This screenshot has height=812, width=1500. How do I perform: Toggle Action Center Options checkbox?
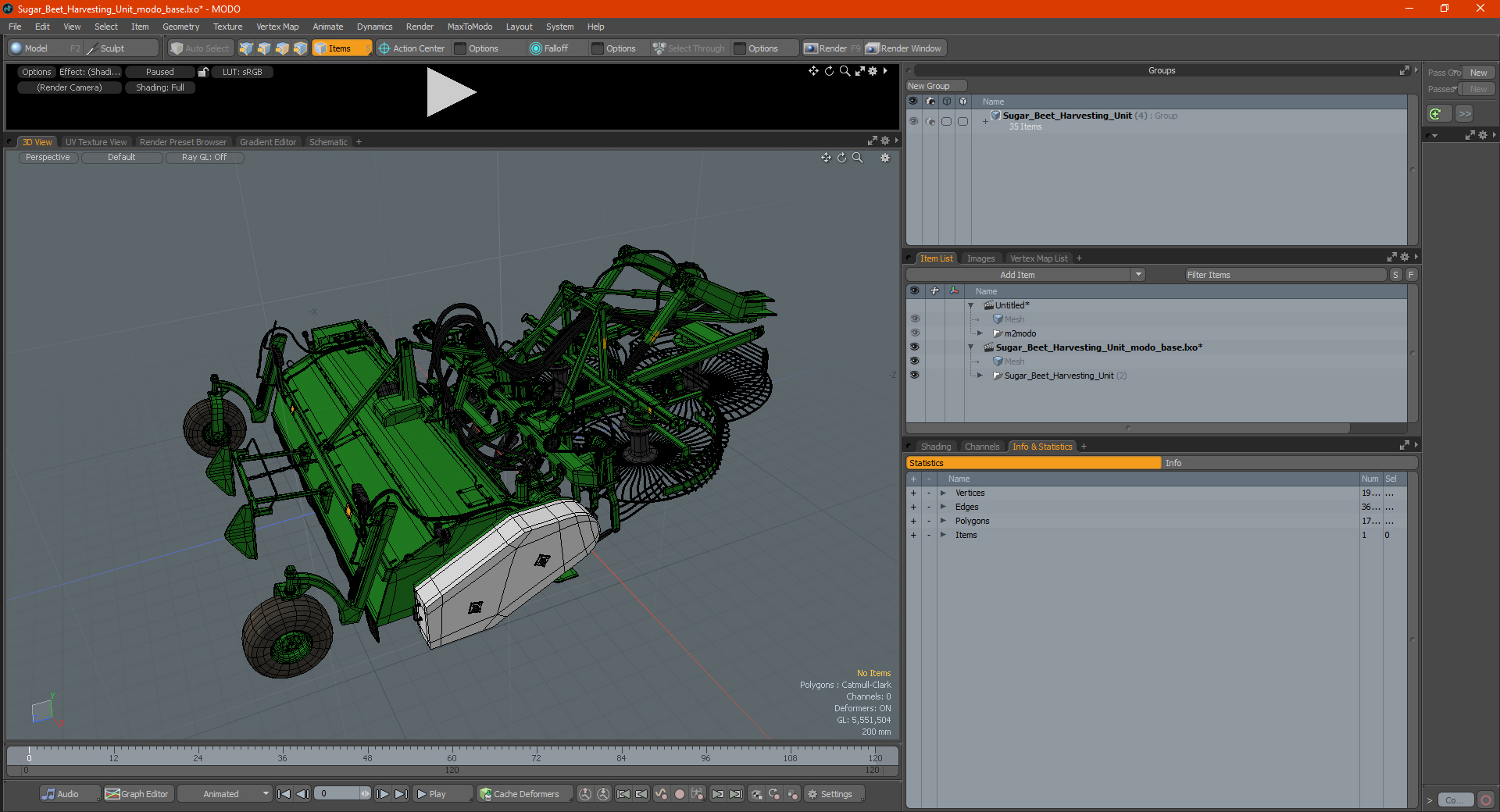tap(461, 48)
